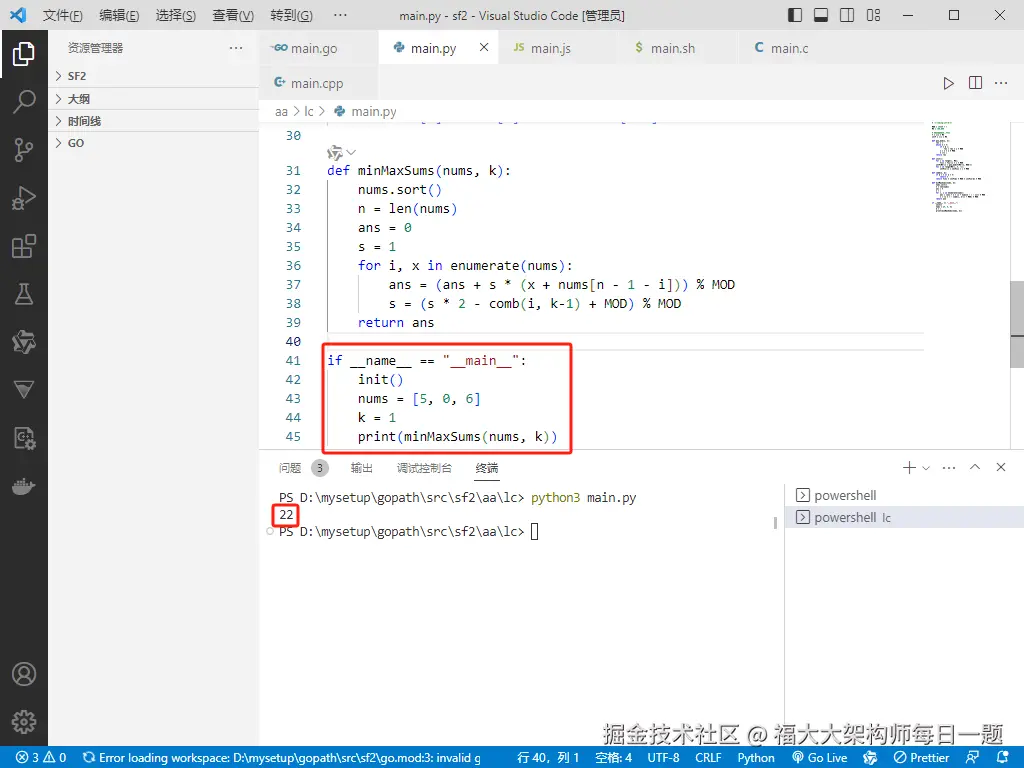
Task: Open overflow menu ellipsis in menu bar
Action: pyautogui.click(x=340, y=15)
